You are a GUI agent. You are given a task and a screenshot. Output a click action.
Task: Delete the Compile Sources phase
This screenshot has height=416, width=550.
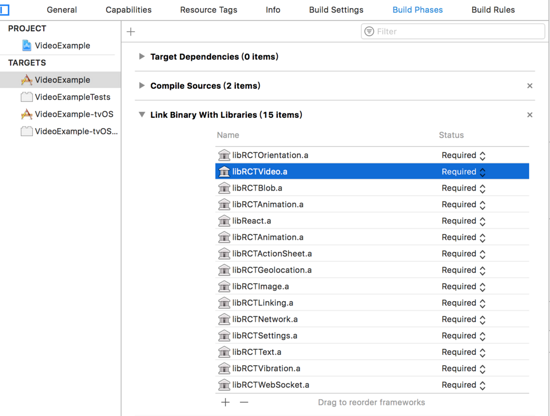(530, 86)
